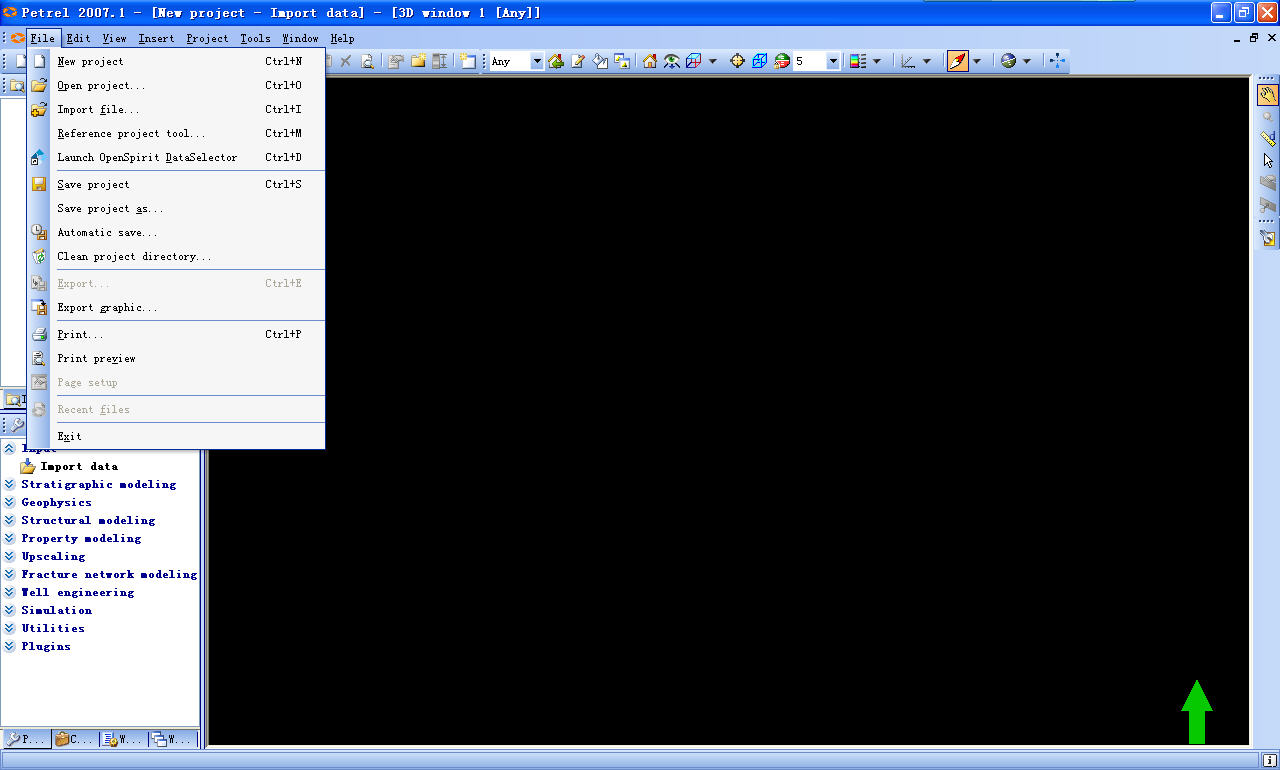The width and height of the screenshot is (1280, 770).
Task: Open the arrow next to compass icon
Action: 977,61
